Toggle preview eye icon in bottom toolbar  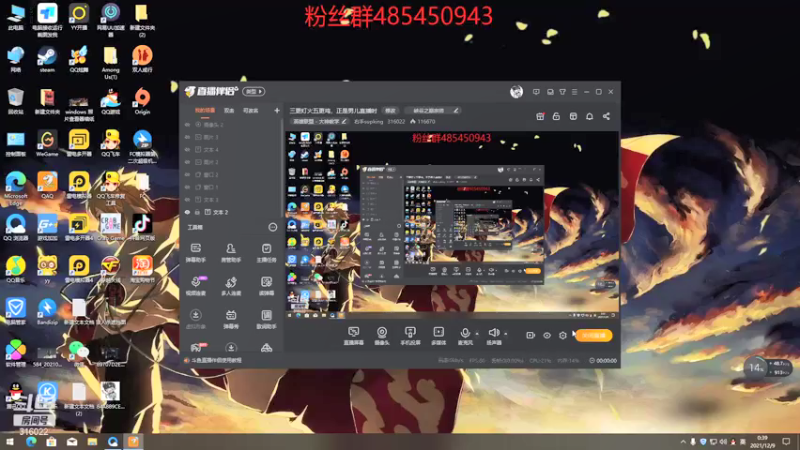tap(547, 335)
